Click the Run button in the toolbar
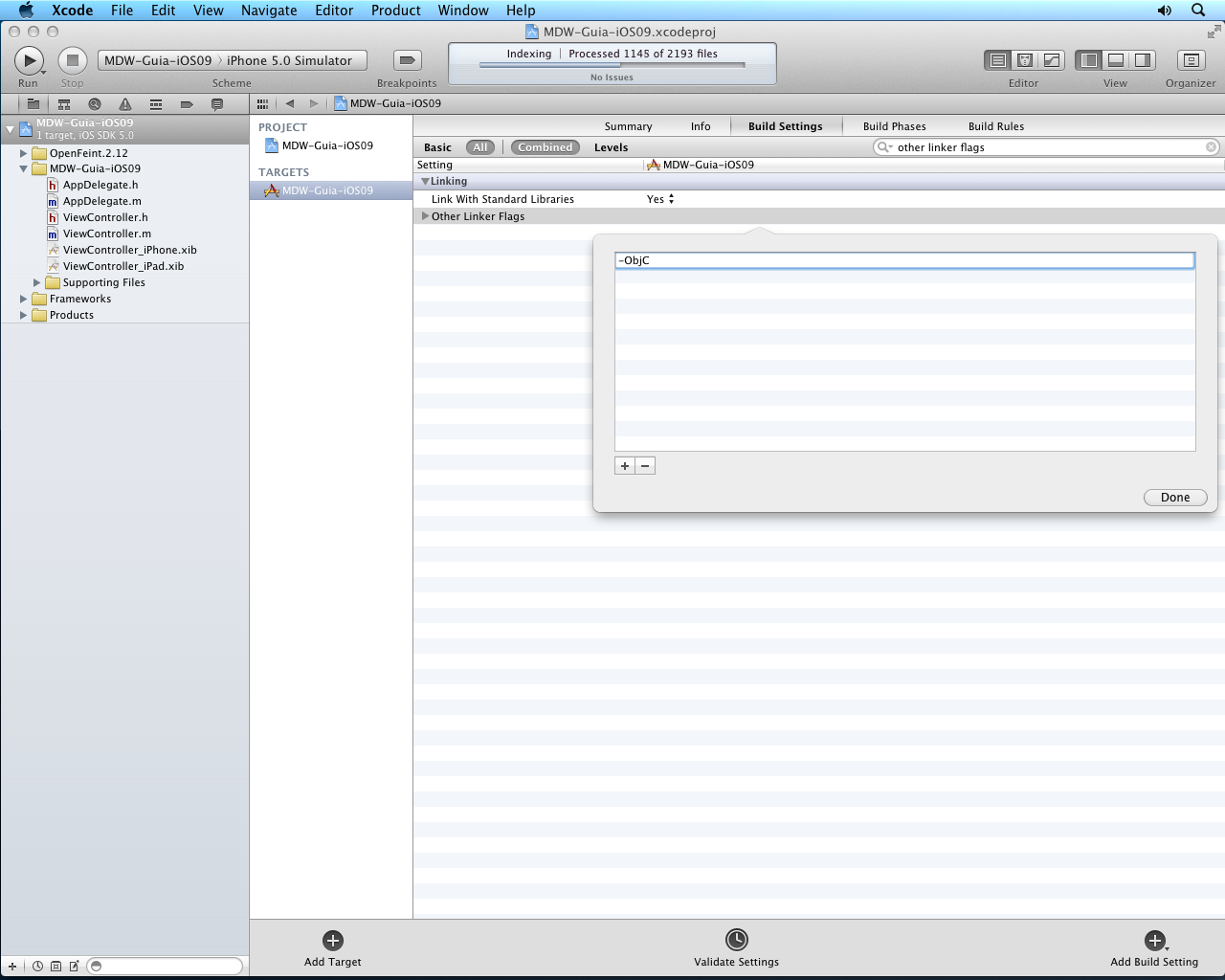Screen dimensions: 1225x980 [29, 60]
